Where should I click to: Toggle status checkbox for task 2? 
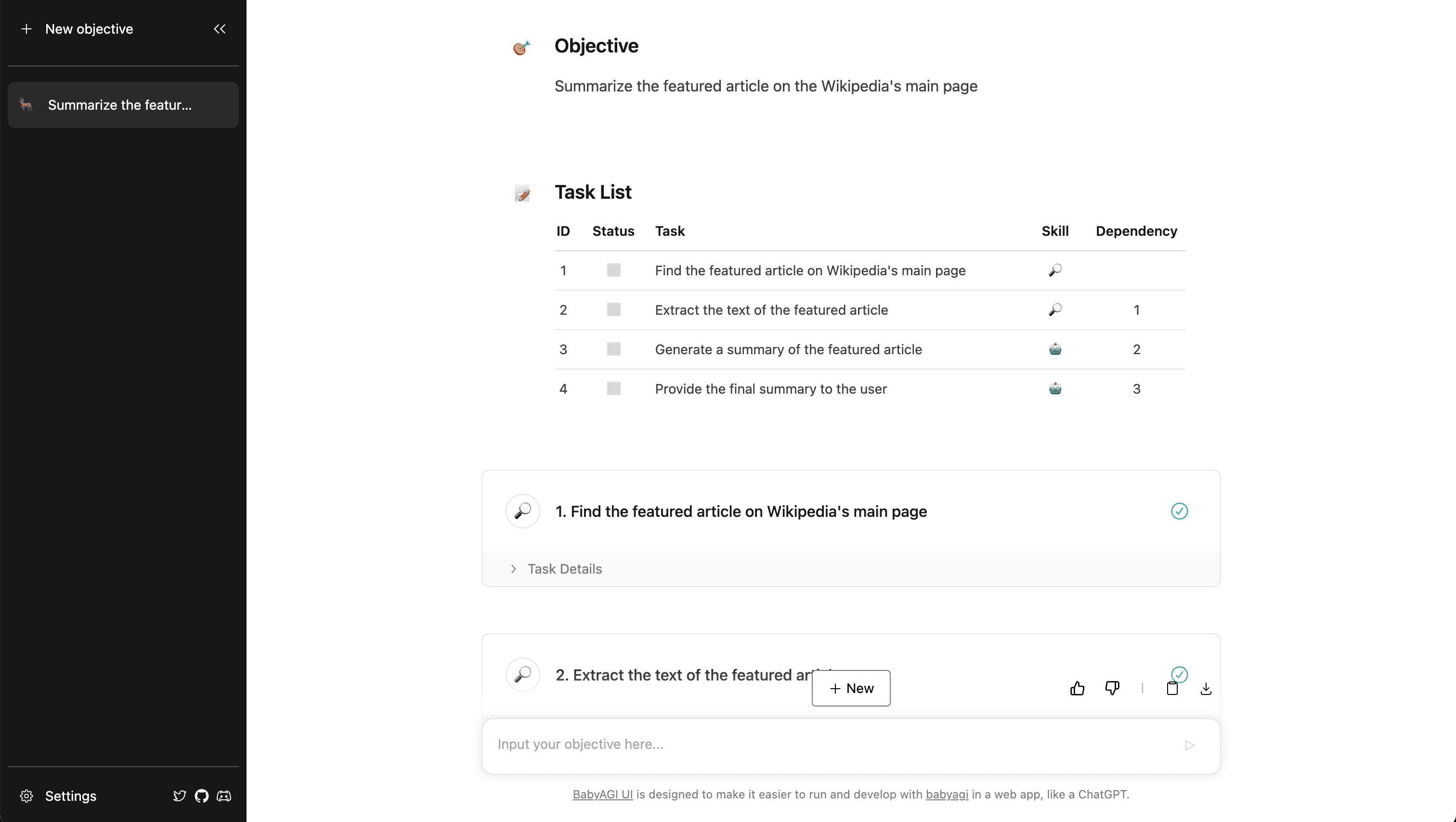[x=613, y=309]
